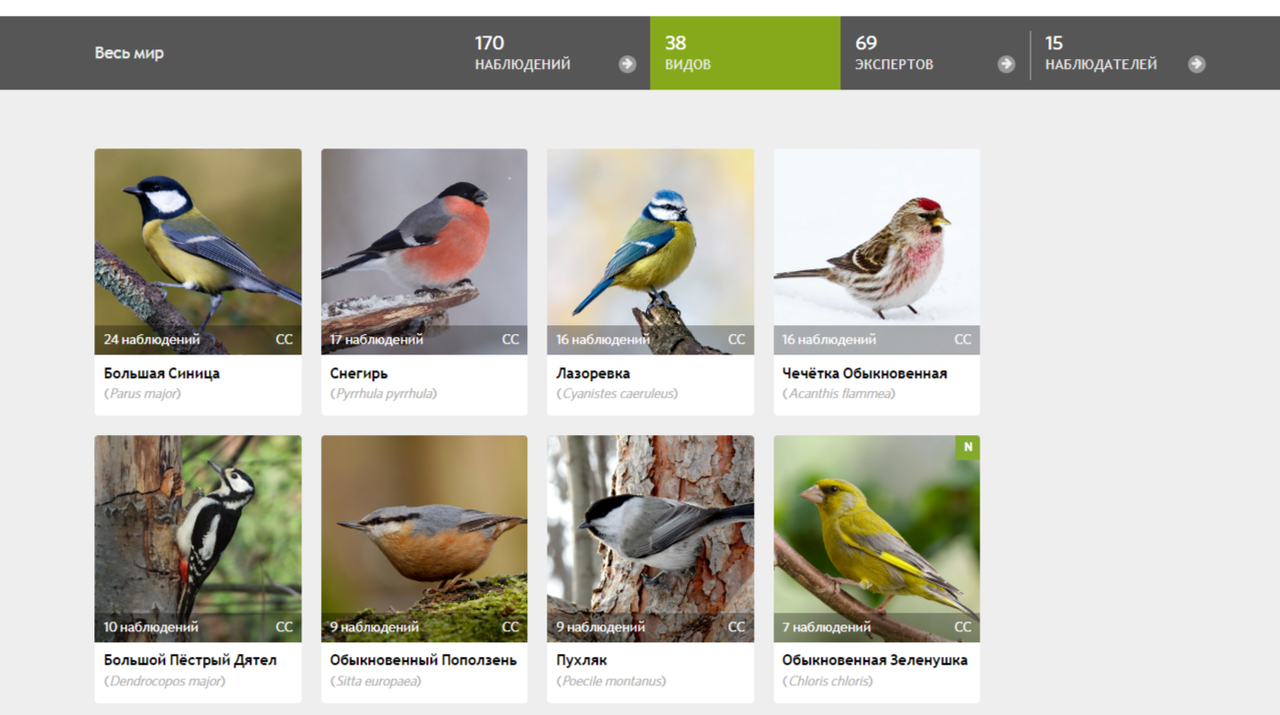This screenshot has width=1280, height=715.
Task: Open the 69 экспертов tab
Action: (x=934, y=53)
